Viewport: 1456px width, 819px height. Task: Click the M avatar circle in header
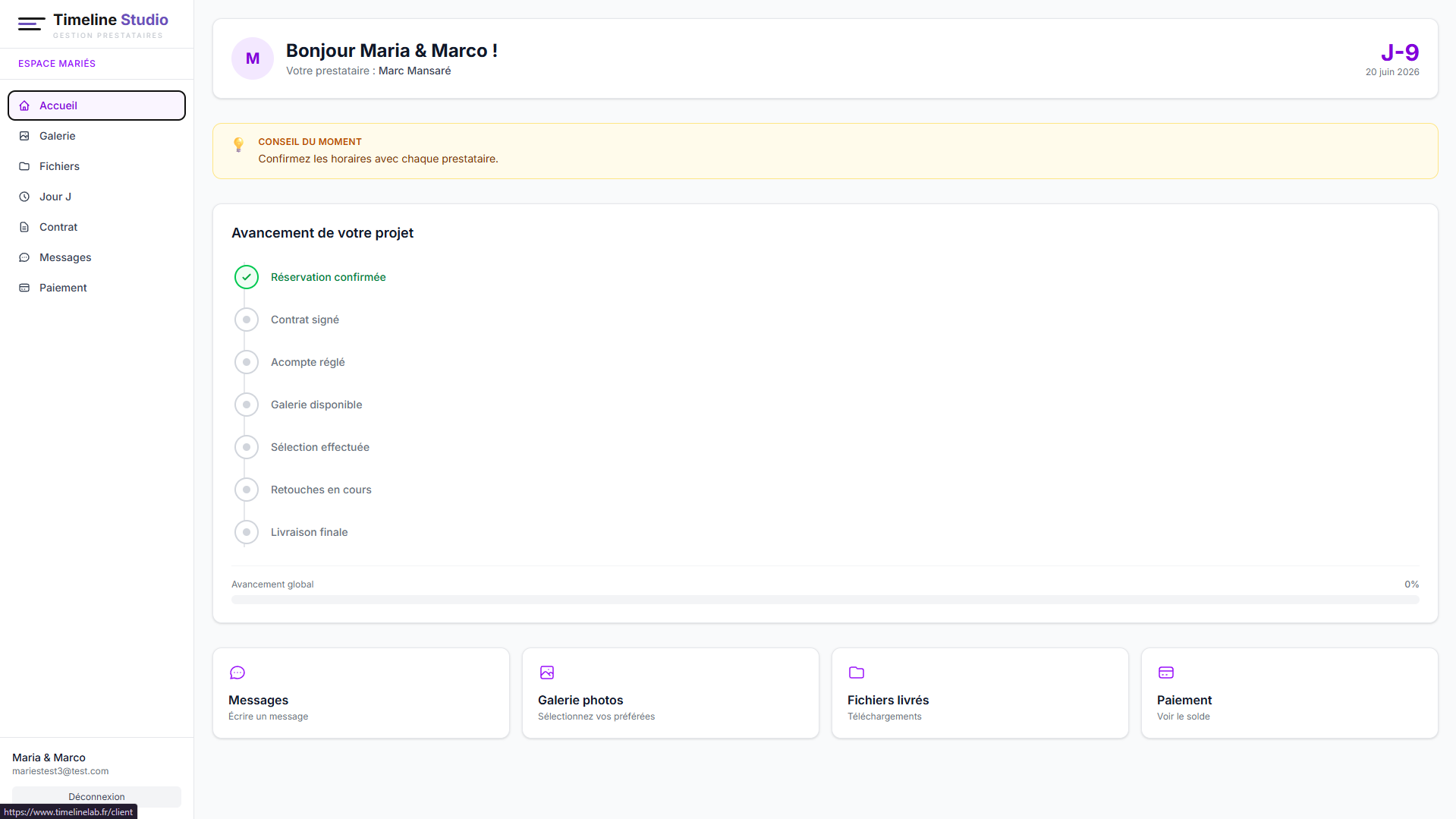pos(253,58)
